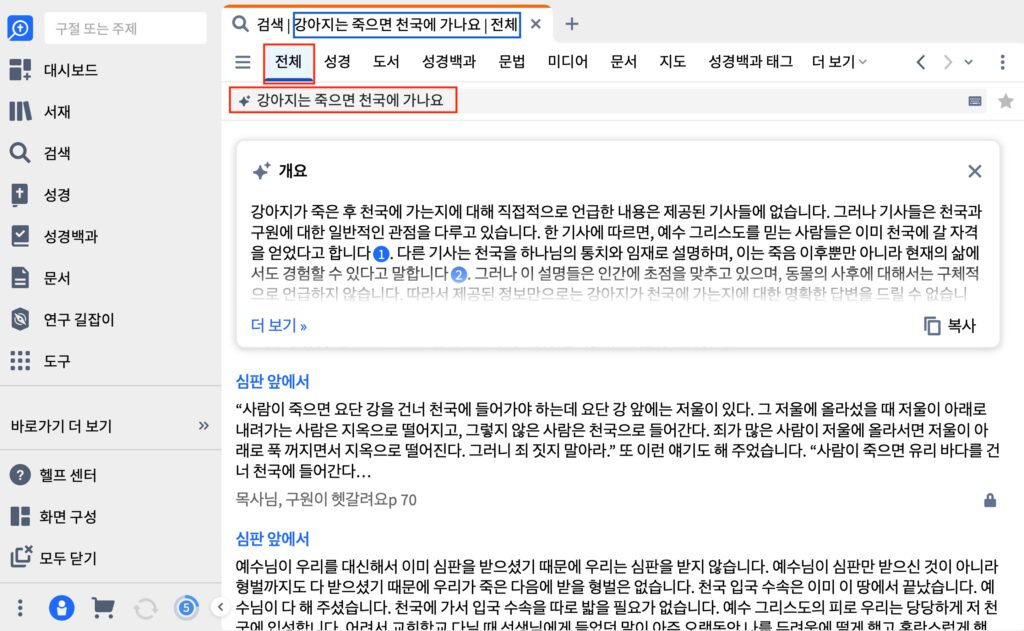
Task: Open the 서재 library icon
Action: click(20, 111)
